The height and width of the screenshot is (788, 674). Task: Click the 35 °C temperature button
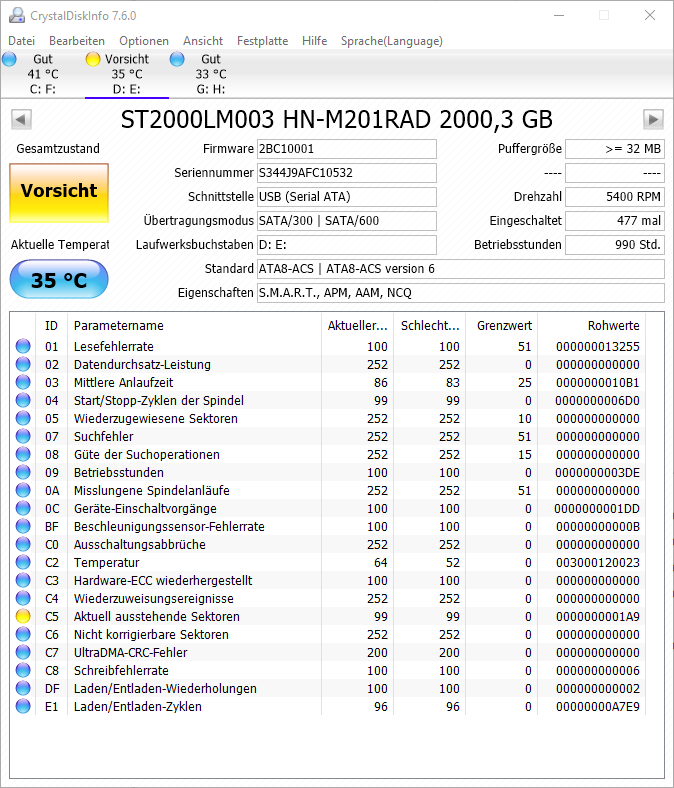59,279
